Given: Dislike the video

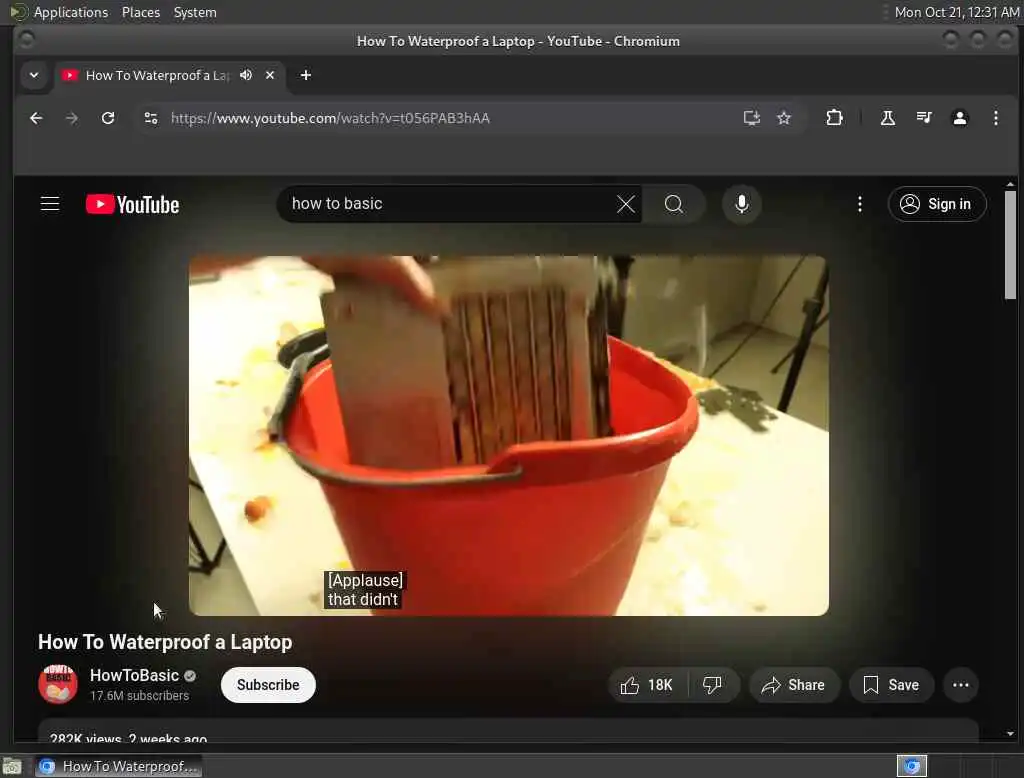Looking at the screenshot, I should (x=712, y=685).
